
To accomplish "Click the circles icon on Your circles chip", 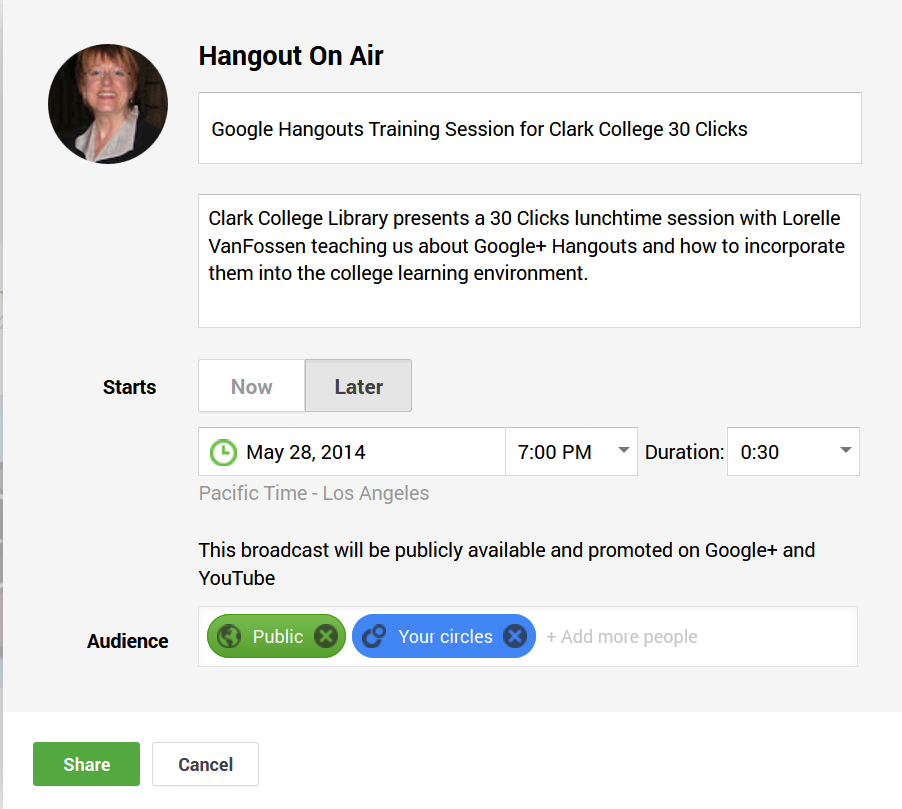I will [374, 636].
